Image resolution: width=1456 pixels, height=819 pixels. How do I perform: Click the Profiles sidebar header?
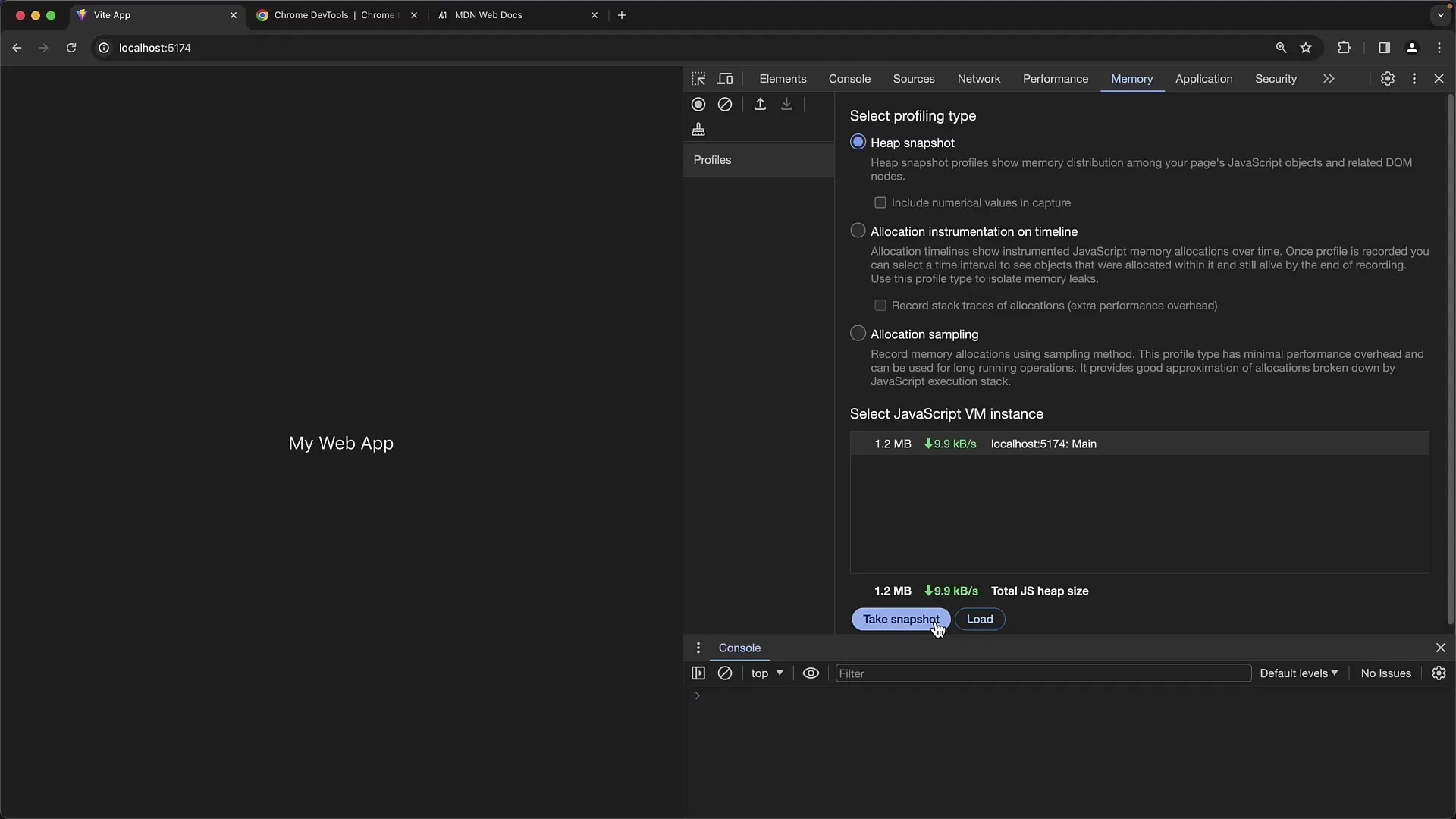(758, 160)
